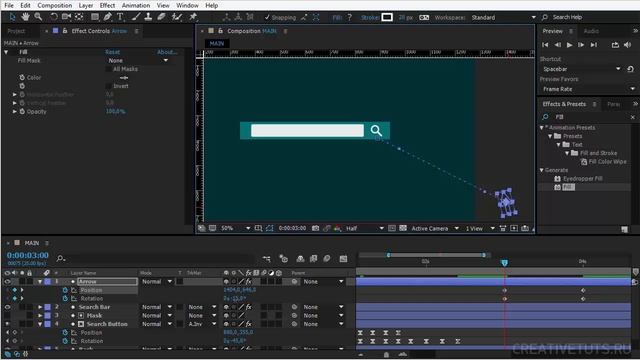Select the Unified Camera tool
The image size is (640, 360).
point(66,17)
